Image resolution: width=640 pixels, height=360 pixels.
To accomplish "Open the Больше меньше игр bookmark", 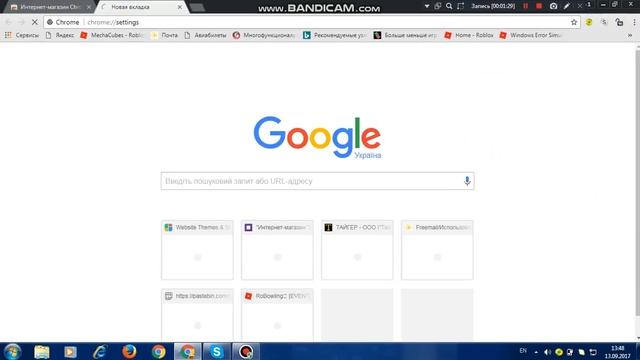I will tap(405, 36).
